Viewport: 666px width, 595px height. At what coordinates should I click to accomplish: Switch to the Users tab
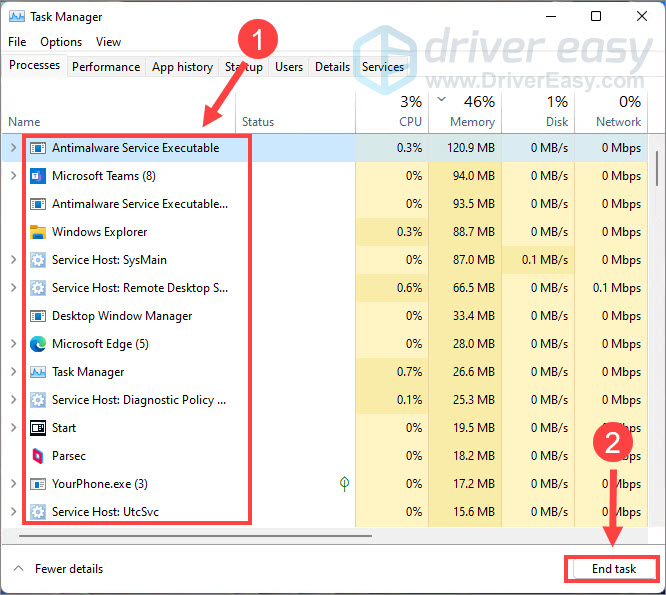289,67
